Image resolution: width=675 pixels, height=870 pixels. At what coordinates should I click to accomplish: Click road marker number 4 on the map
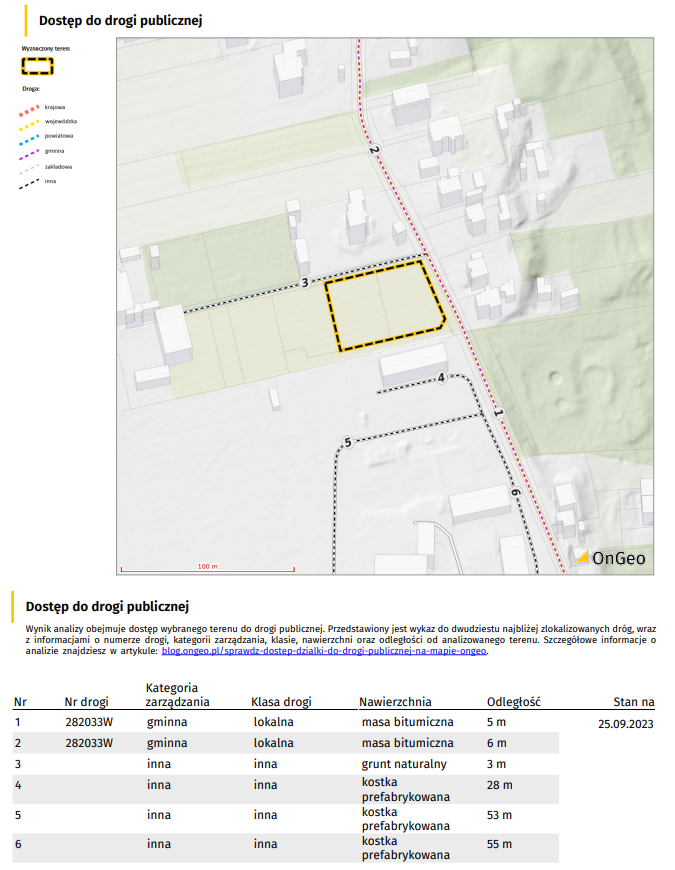441,378
